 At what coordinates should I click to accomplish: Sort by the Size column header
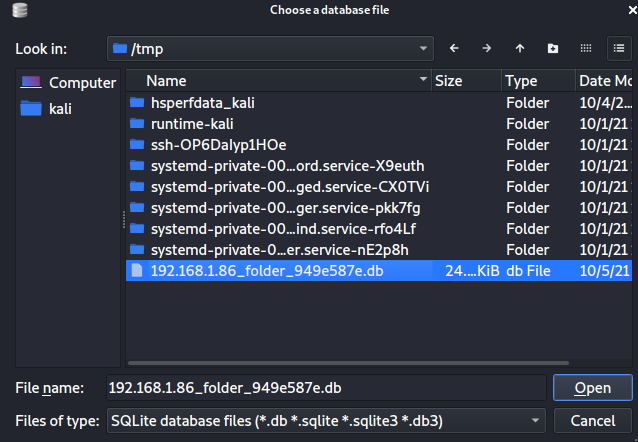coord(466,81)
